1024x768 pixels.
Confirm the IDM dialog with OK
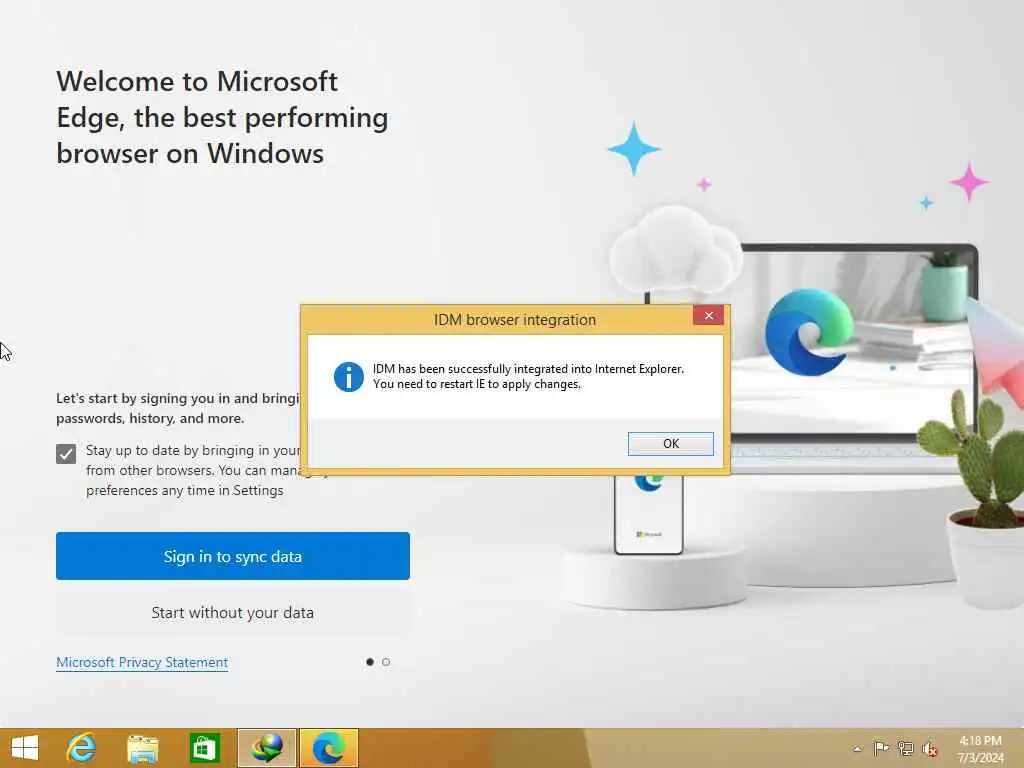point(670,443)
